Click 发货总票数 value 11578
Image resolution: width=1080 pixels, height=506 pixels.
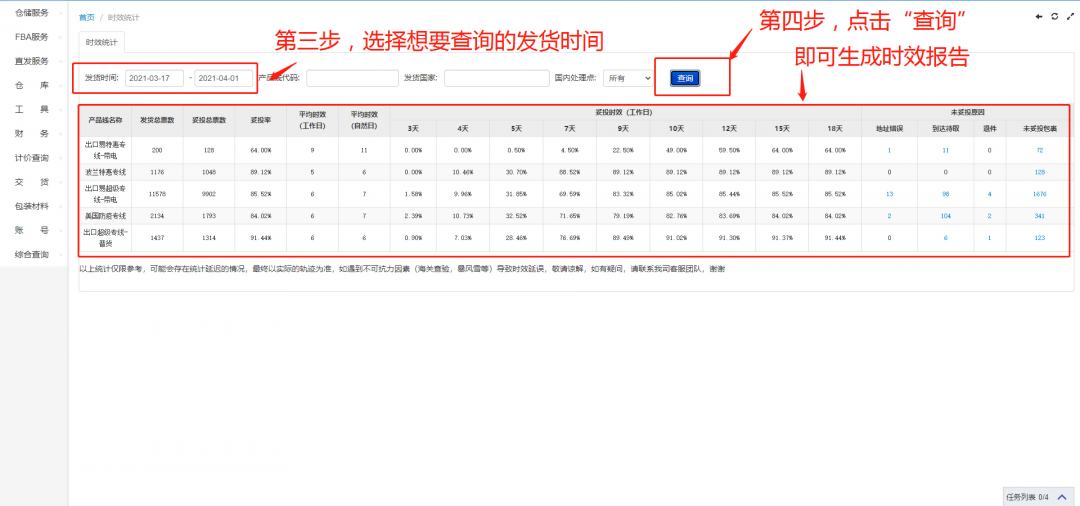(157, 194)
